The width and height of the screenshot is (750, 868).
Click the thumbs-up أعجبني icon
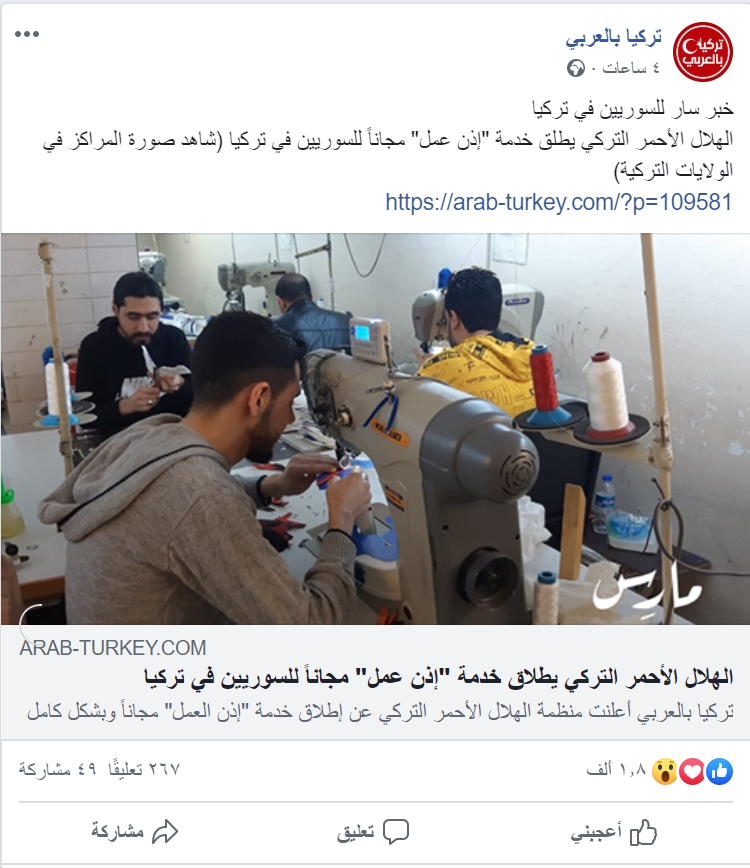tap(643, 831)
